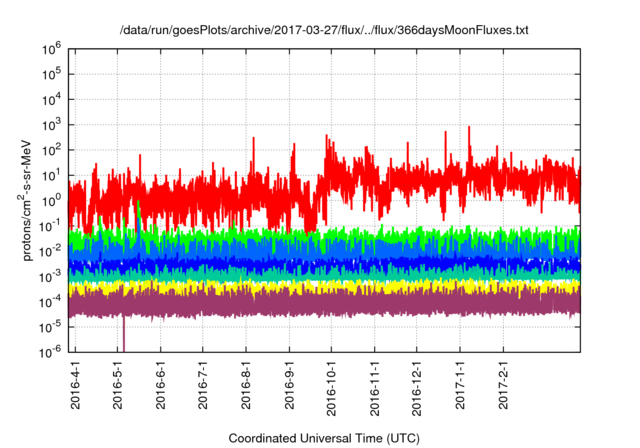Screen dimensions: 640x448
Task: Click the yellow flux data band
Action: pos(300,286)
